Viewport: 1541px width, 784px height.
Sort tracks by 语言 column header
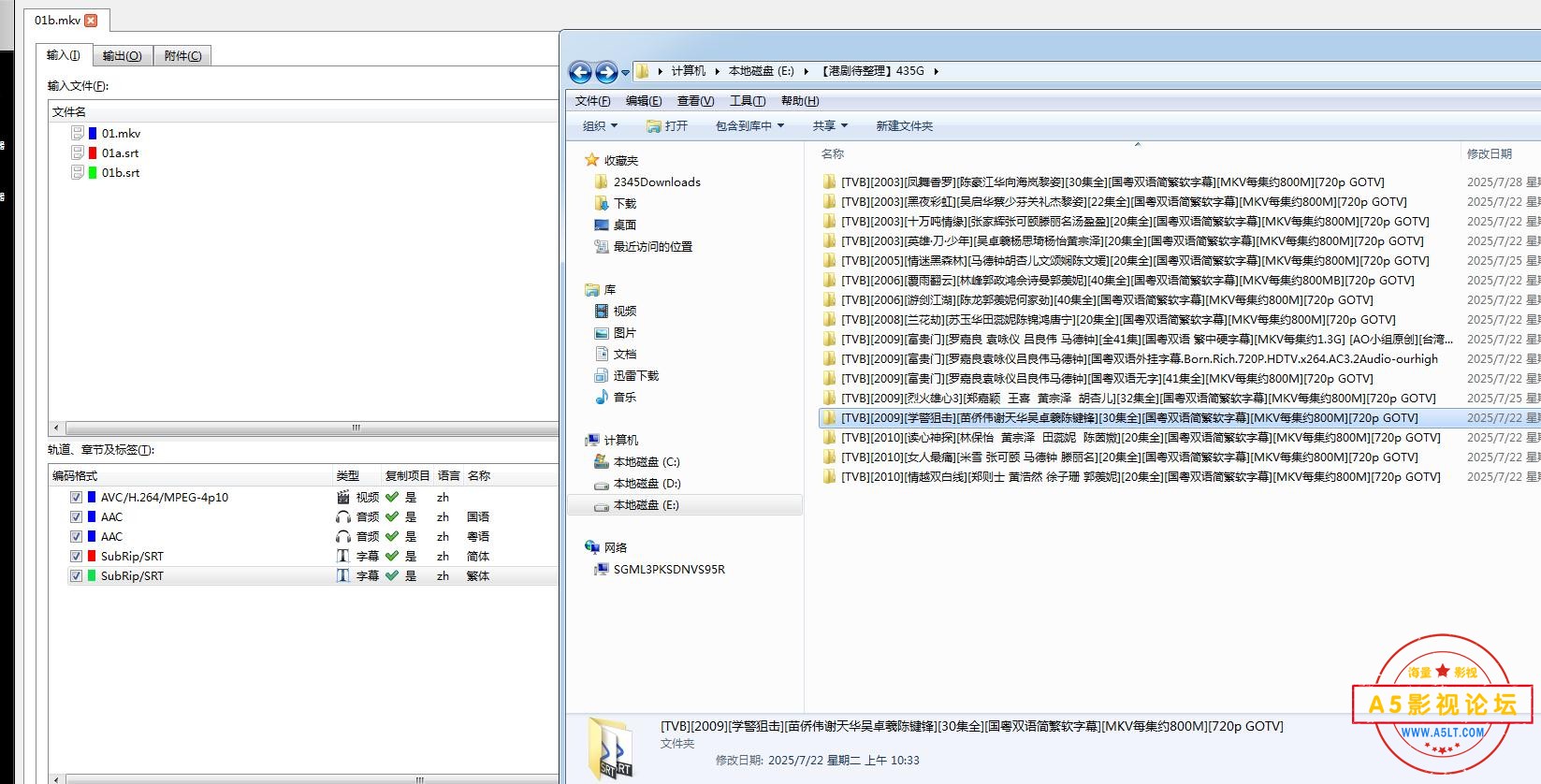tap(448, 476)
